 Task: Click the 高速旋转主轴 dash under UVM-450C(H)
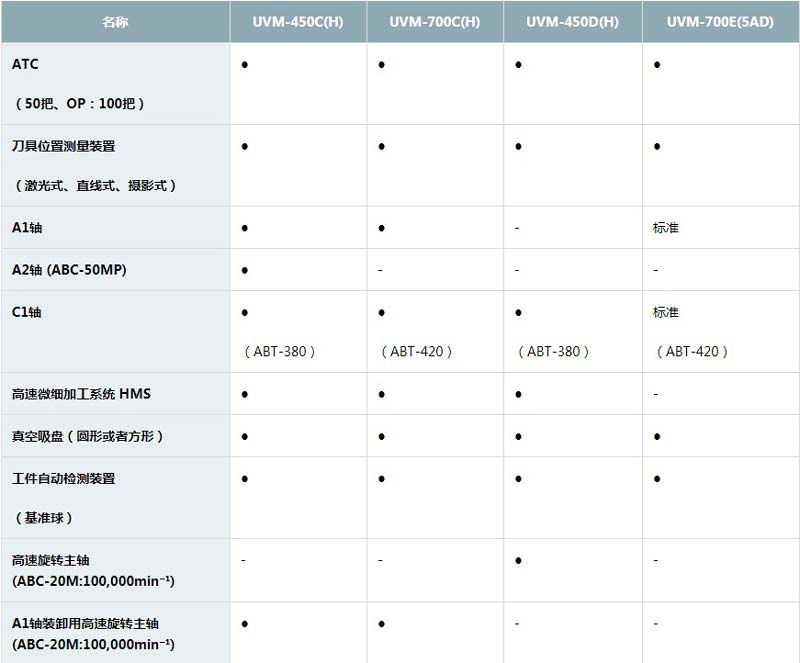[x=243, y=560]
